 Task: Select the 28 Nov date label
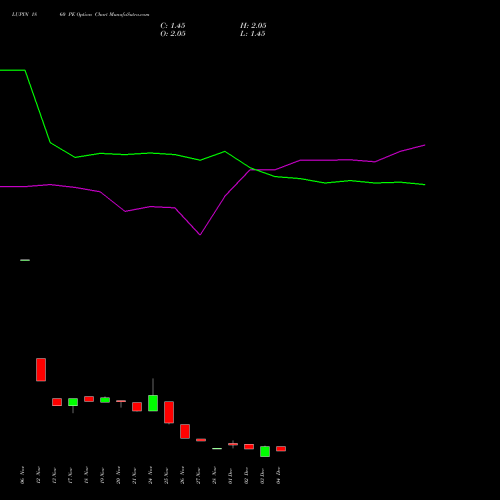click(214, 475)
